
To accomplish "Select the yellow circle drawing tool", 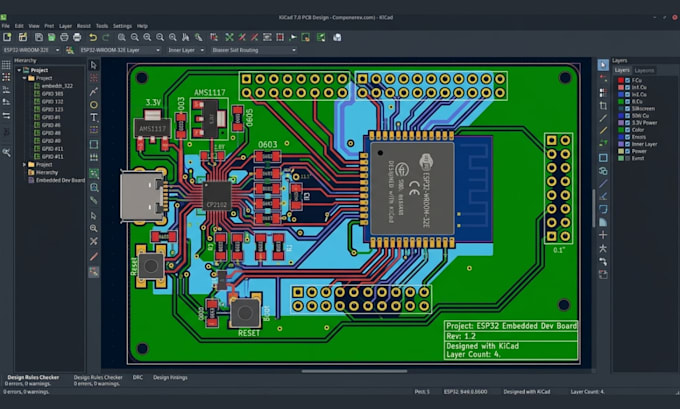I will click(94, 105).
